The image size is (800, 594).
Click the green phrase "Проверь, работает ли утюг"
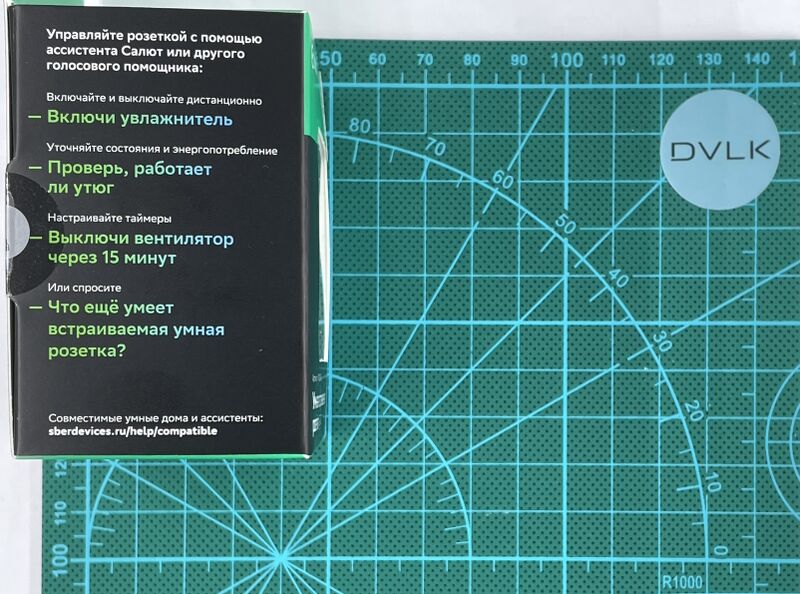130,178
